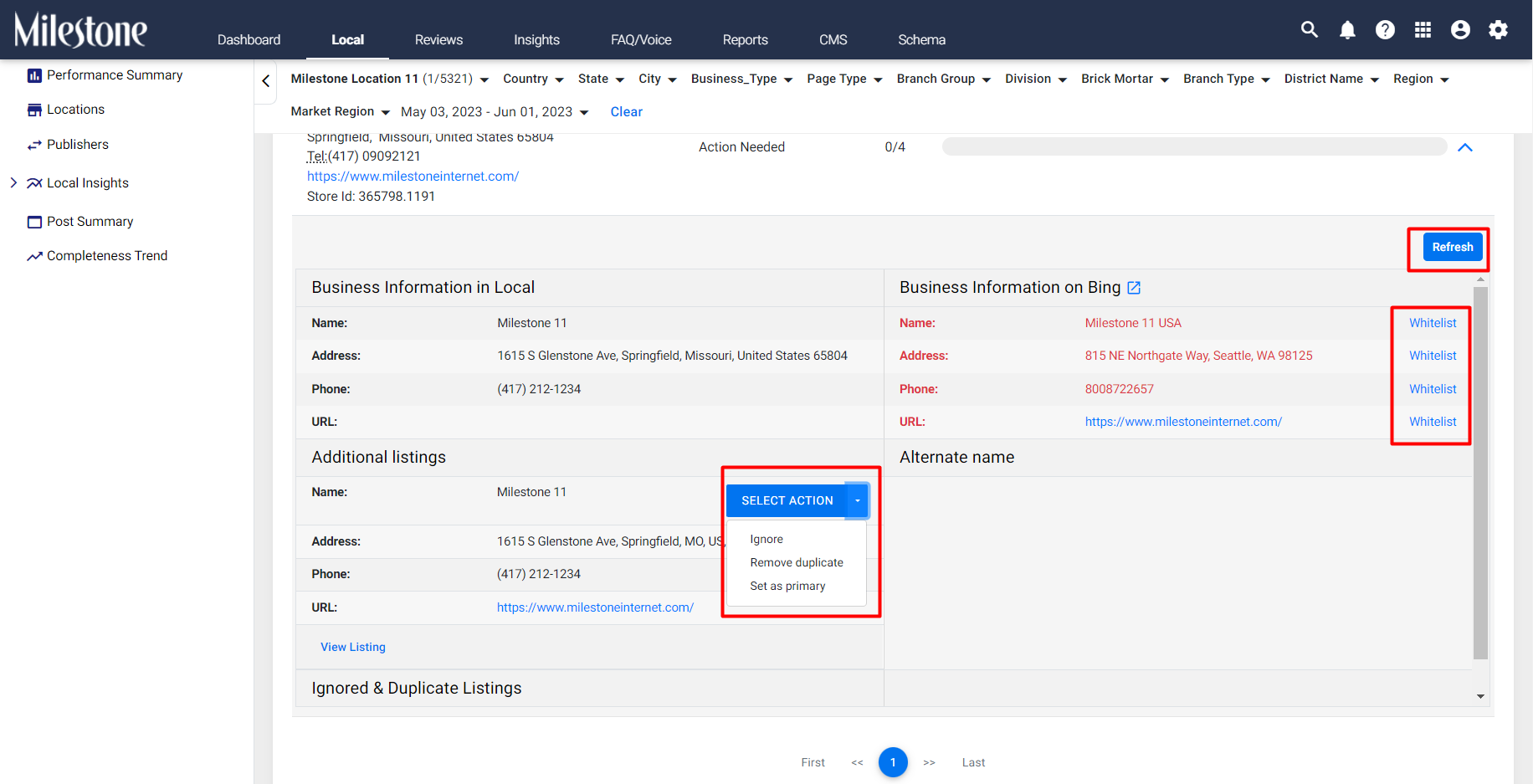Click the Locations storefront icon
1533x784 pixels.
[x=34, y=110]
